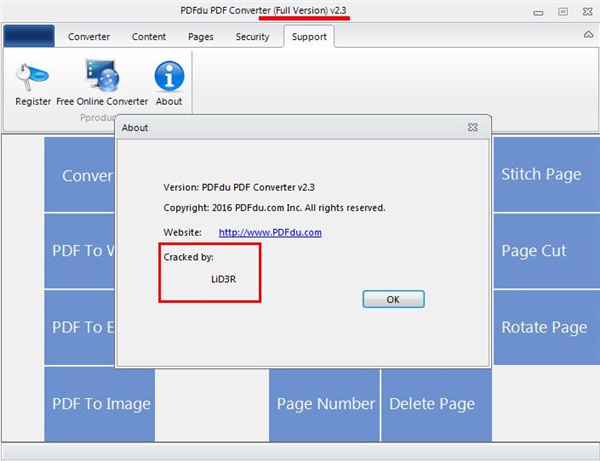Click the Version: PDFdu PDF Converter v2.3 text

(x=239, y=187)
